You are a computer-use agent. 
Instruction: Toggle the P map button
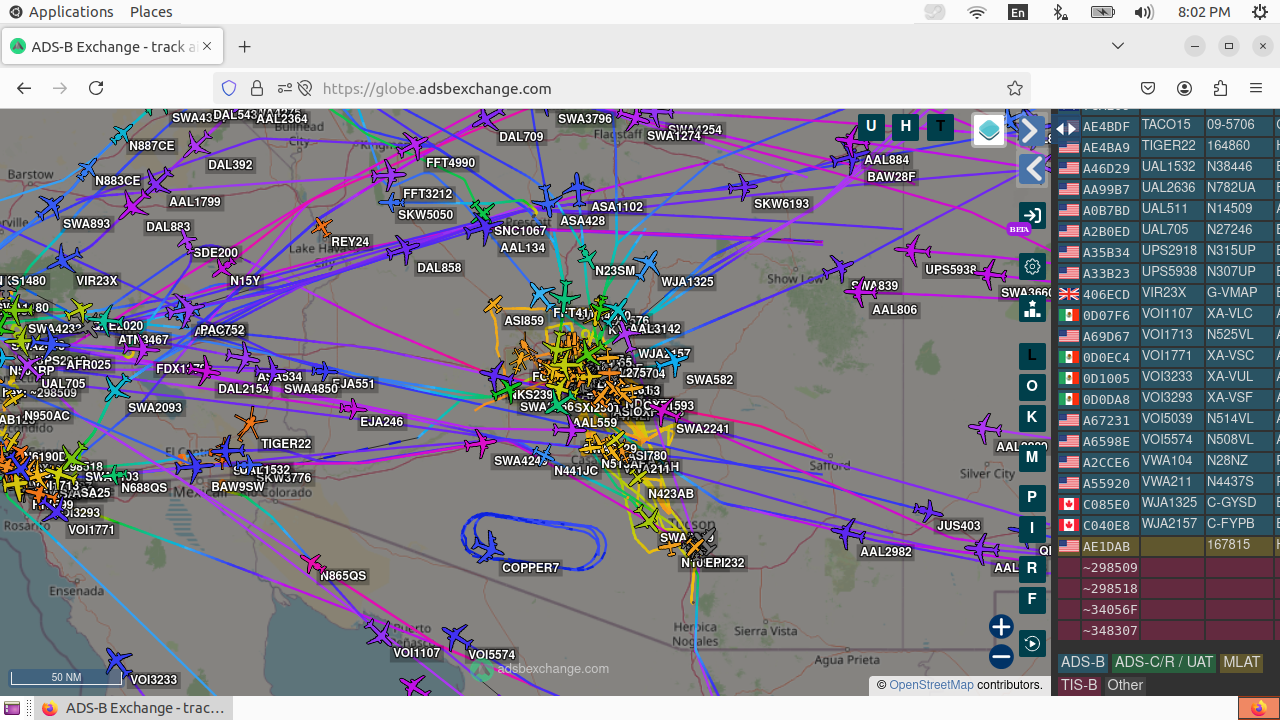pyautogui.click(x=1032, y=498)
